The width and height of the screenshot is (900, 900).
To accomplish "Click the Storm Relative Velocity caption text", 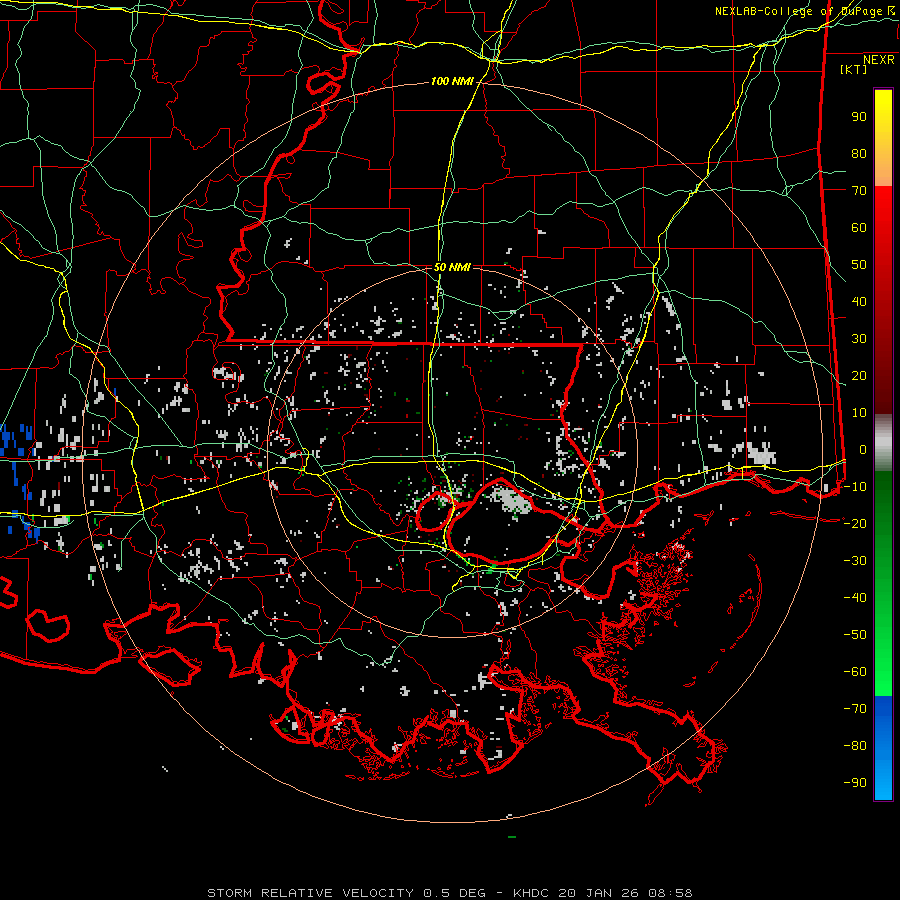I will 449,893.
